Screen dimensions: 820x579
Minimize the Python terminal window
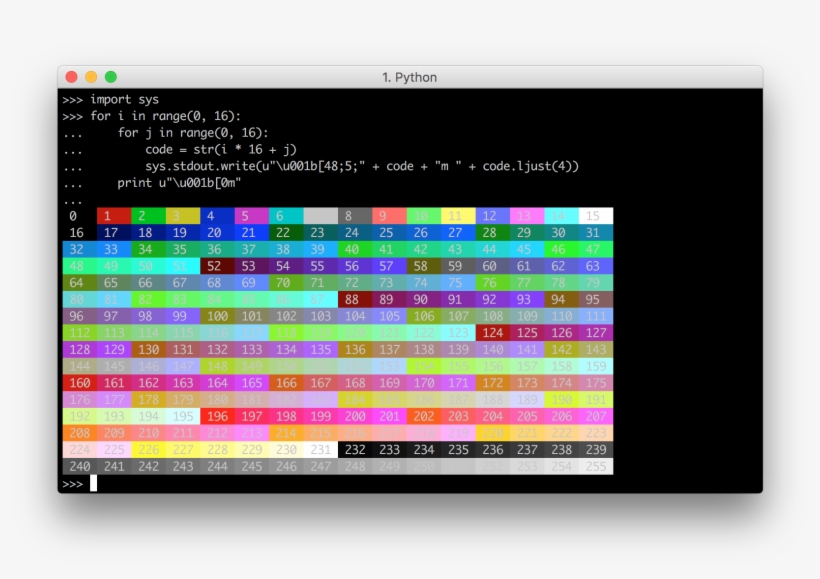pos(89,75)
